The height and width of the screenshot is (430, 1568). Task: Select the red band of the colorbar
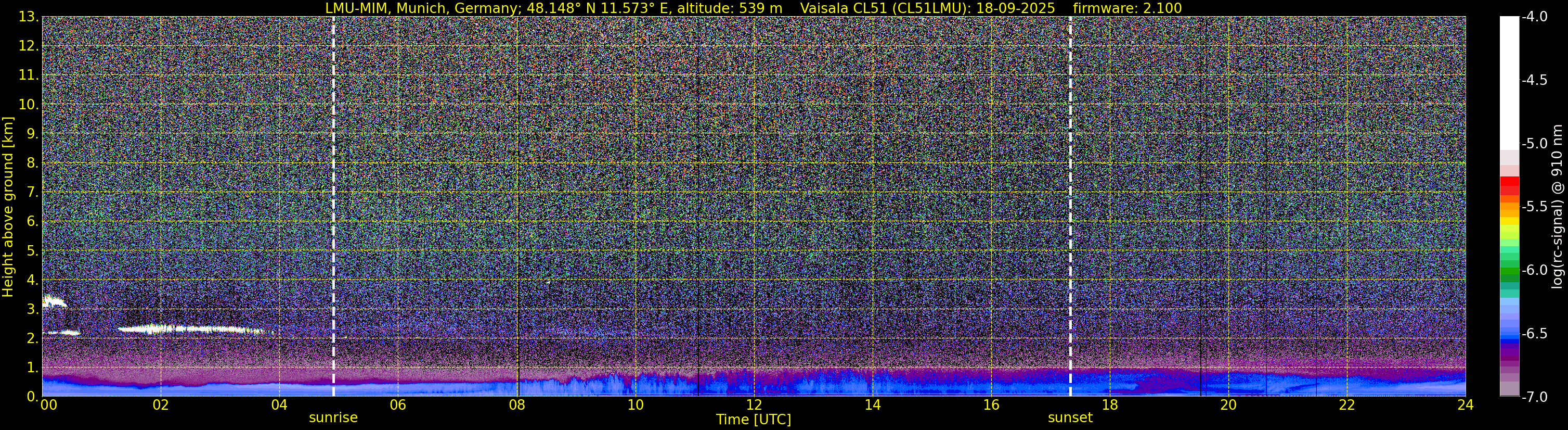click(x=1510, y=186)
